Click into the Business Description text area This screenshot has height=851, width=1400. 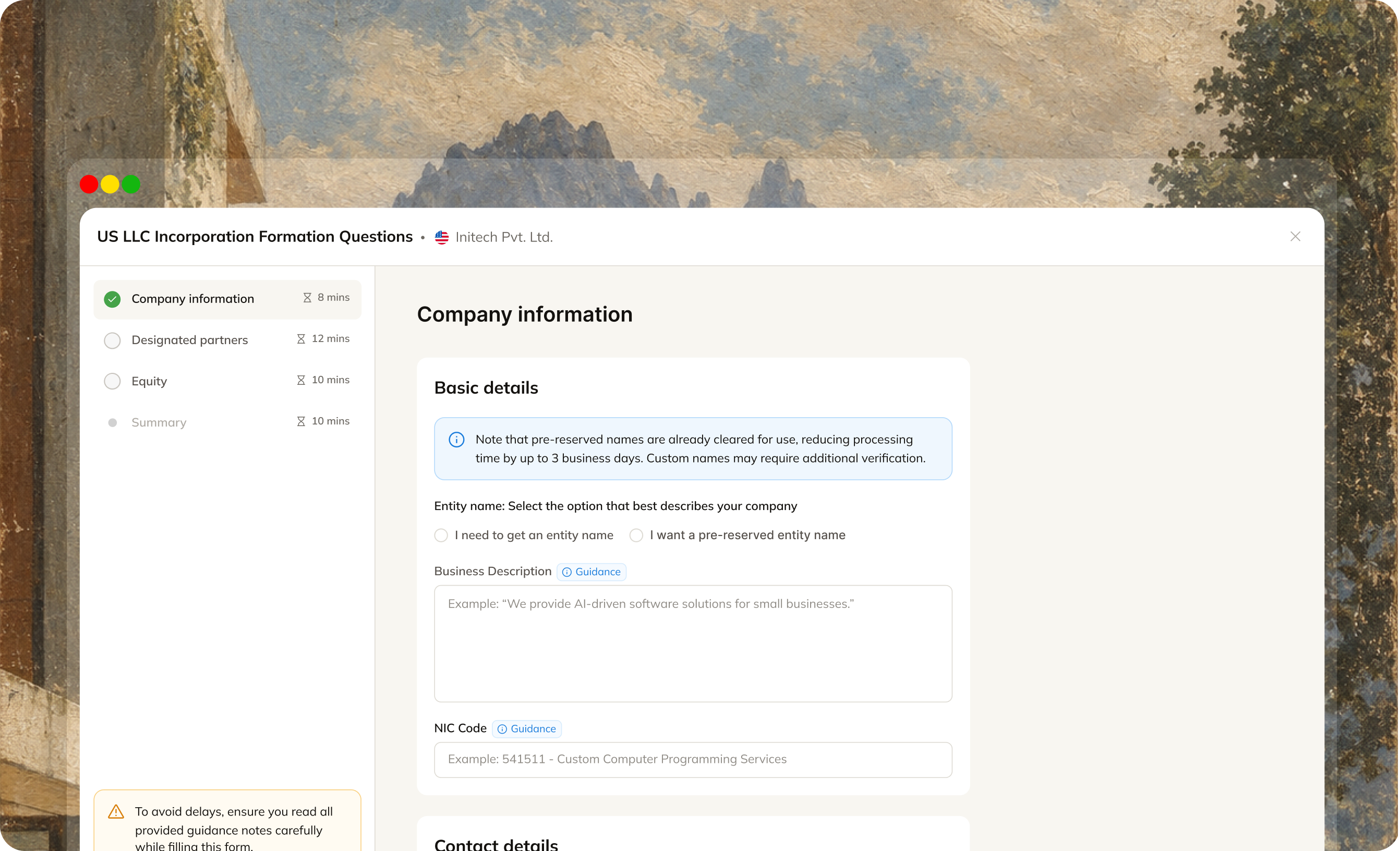[693, 643]
